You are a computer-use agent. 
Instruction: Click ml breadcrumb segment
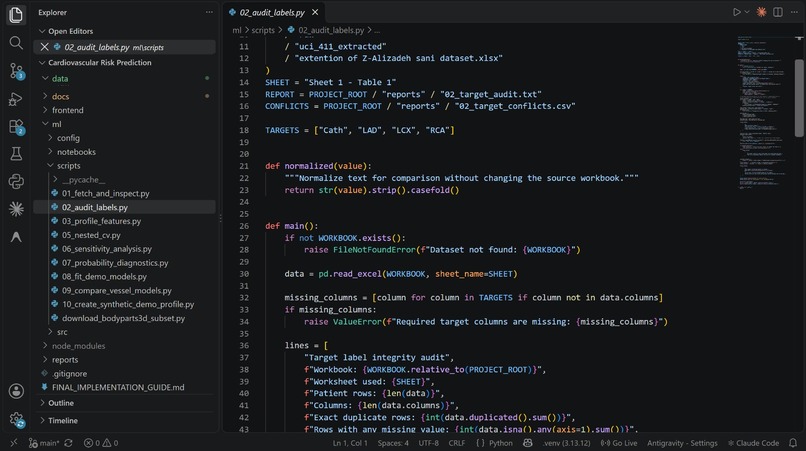[236, 30]
